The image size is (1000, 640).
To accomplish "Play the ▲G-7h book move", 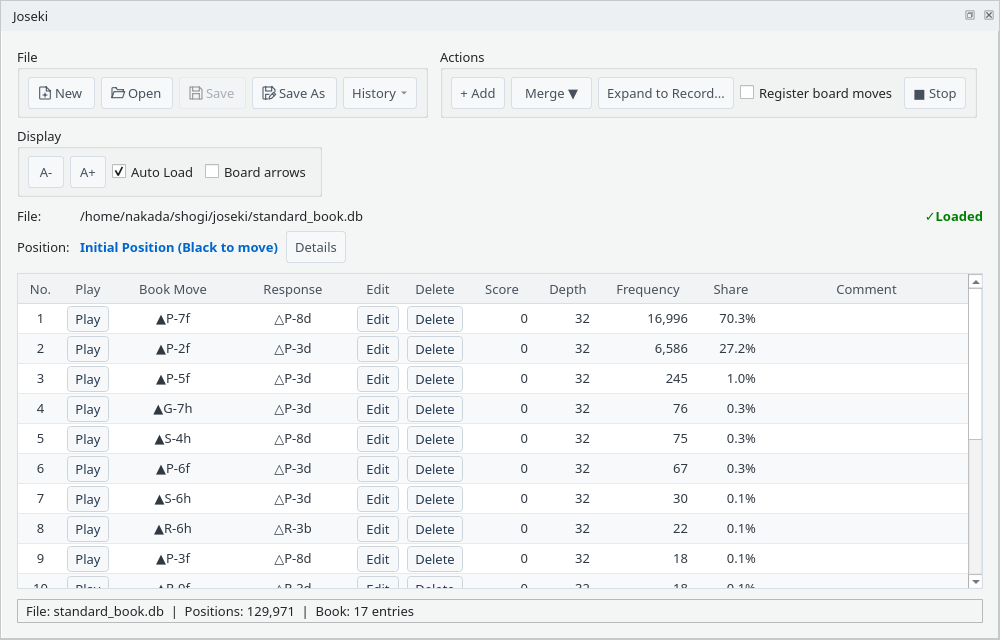I will pos(88,409).
